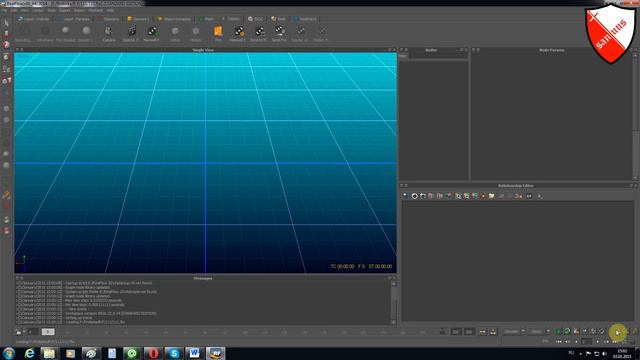The height and width of the screenshot is (360, 640).
Task: Click the pink sphere icon in left toolbar
Action: coord(6,44)
